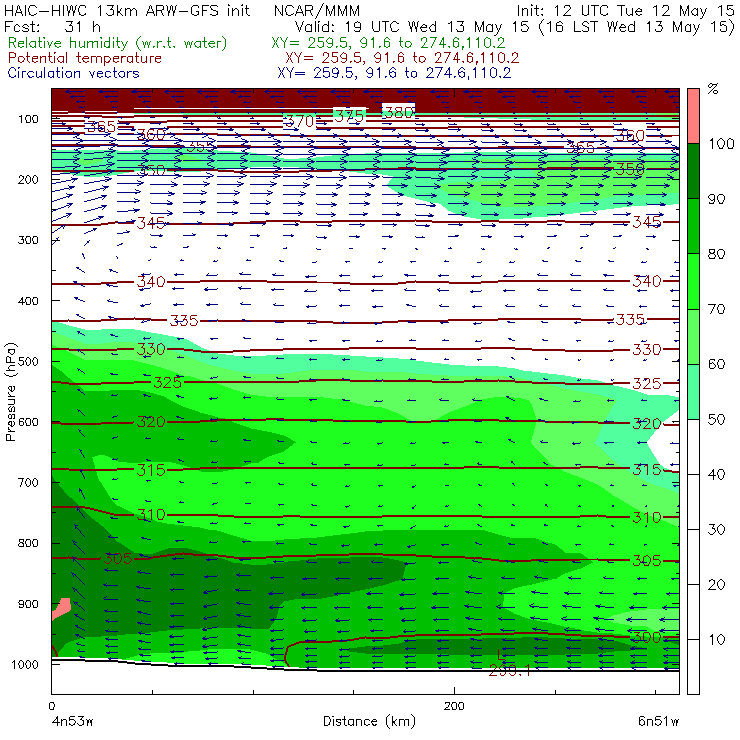Viewport: 740px width, 740px height.
Task: Click the '900' pressure tick label
Action: (x=28, y=604)
